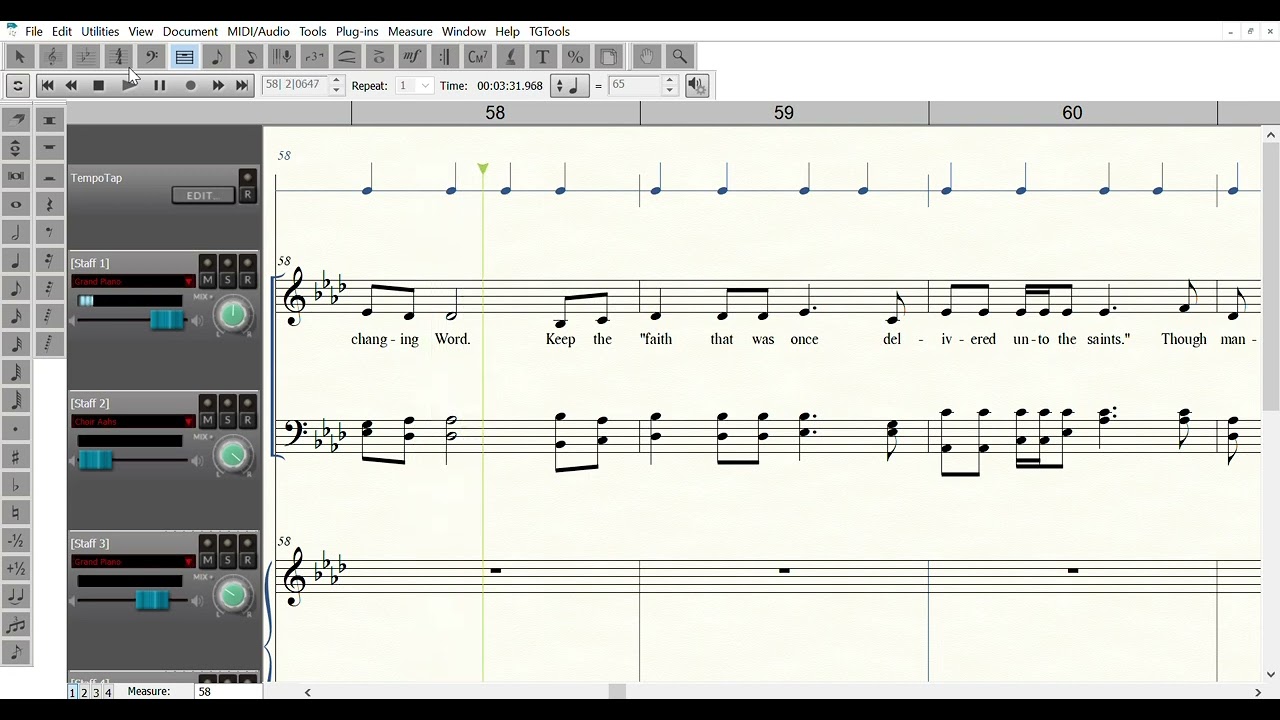Click the TempoTap EDIT button

point(203,195)
